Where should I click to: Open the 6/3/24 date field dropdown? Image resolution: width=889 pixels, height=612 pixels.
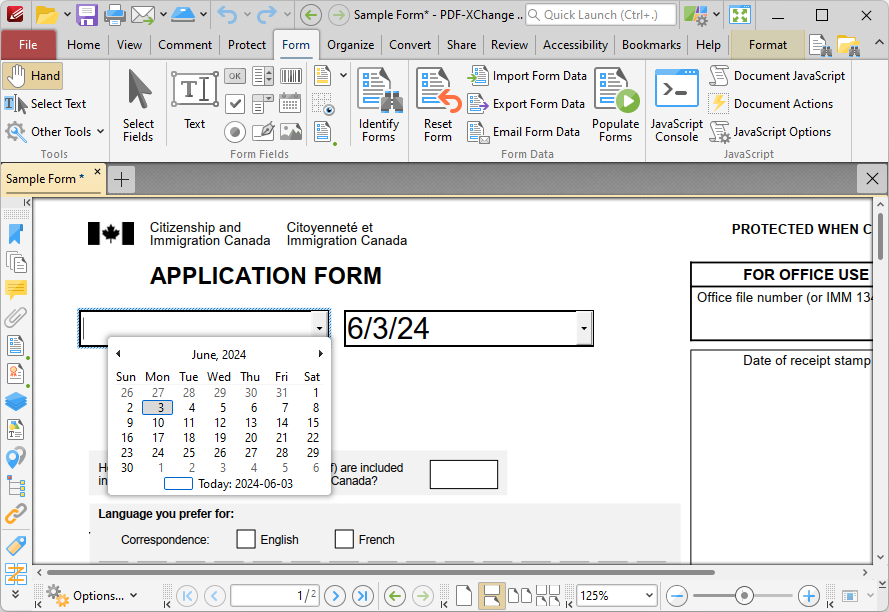(x=584, y=328)
